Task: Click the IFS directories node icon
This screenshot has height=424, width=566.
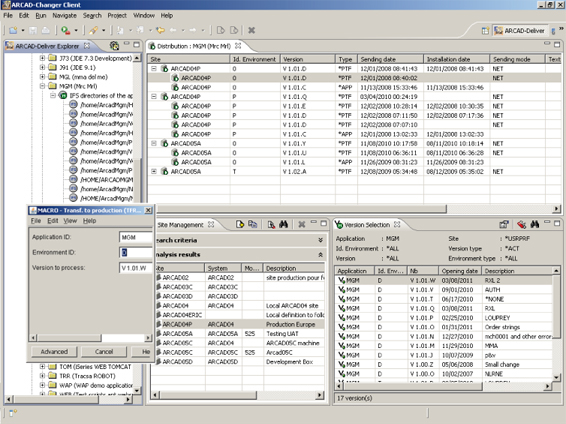Action: [x=63, y=96]
